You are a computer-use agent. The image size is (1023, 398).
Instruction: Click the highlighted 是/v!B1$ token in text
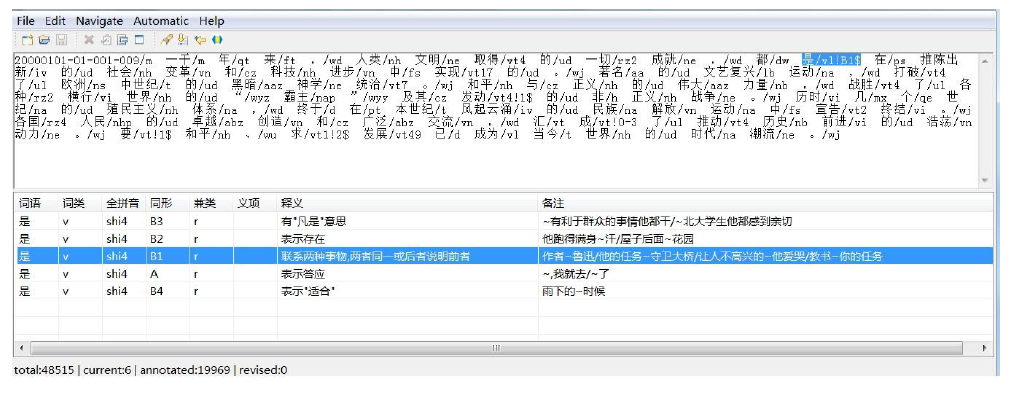pos(831,60)
